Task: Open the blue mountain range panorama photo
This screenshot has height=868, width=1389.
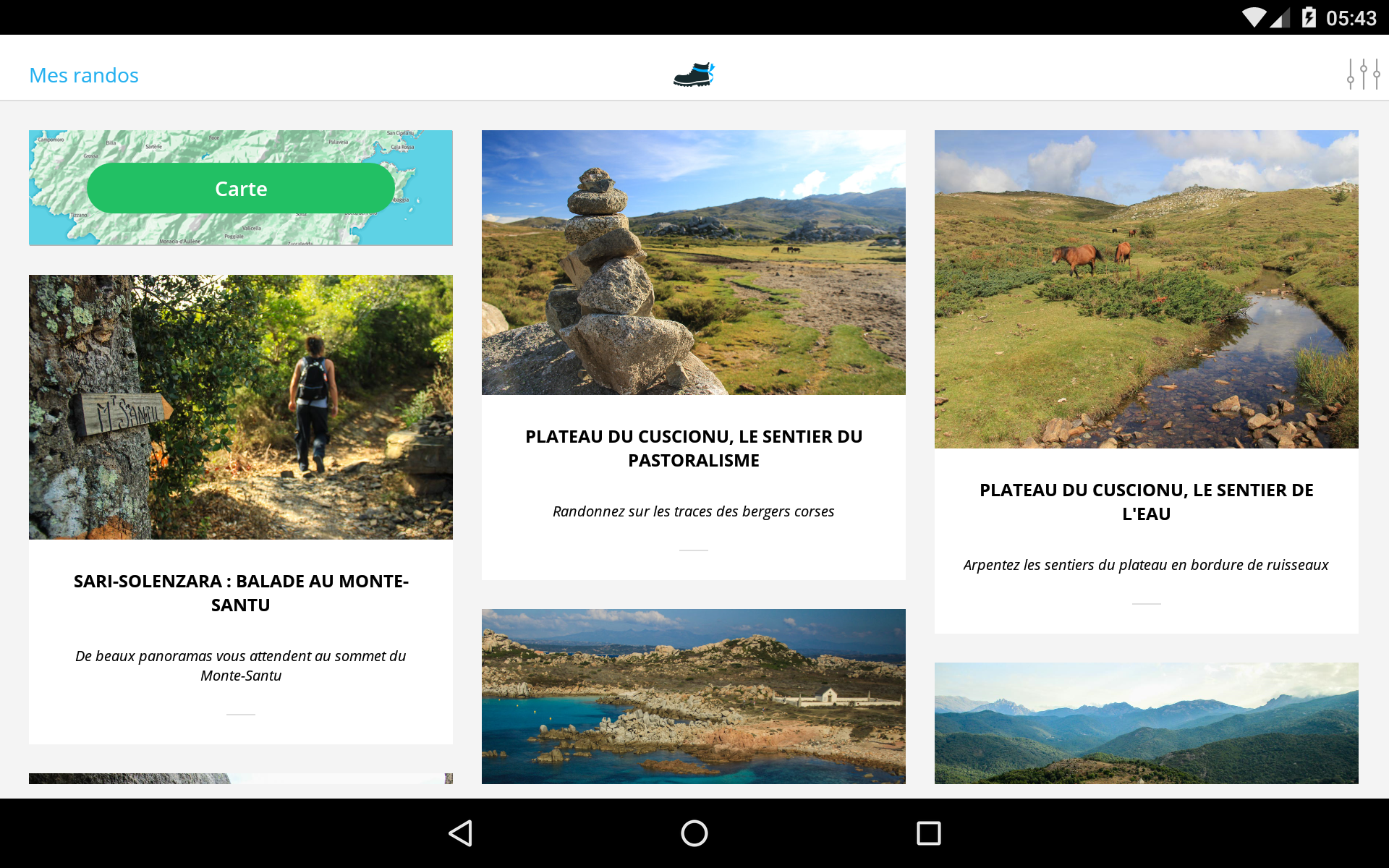Action: tap(1146, 723)
